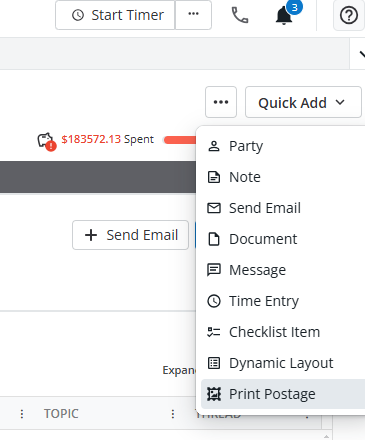Screen dimensions: 365x440
Task: Add a Document from menu
Action: coord(283,239)
